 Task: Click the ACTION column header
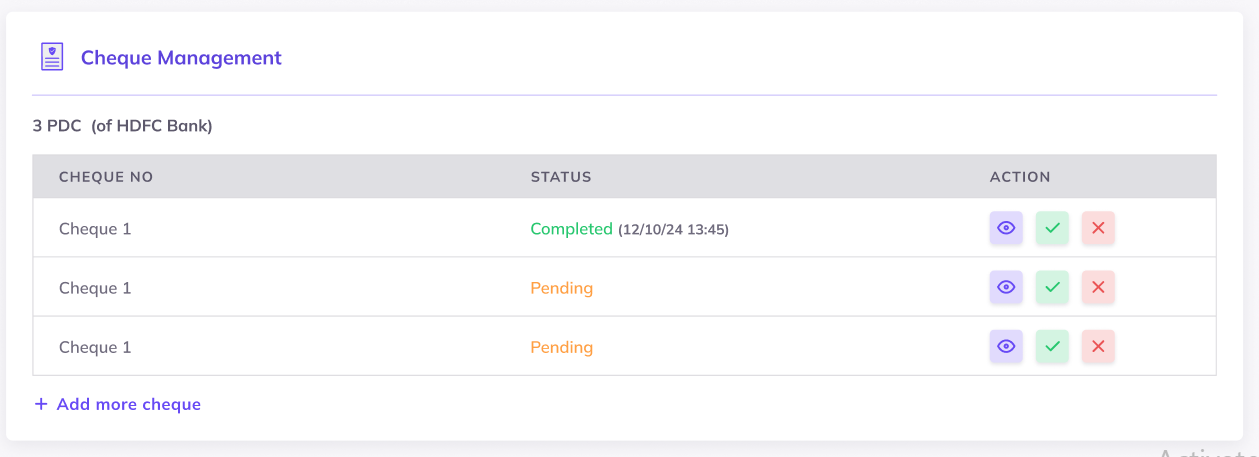1020,177
